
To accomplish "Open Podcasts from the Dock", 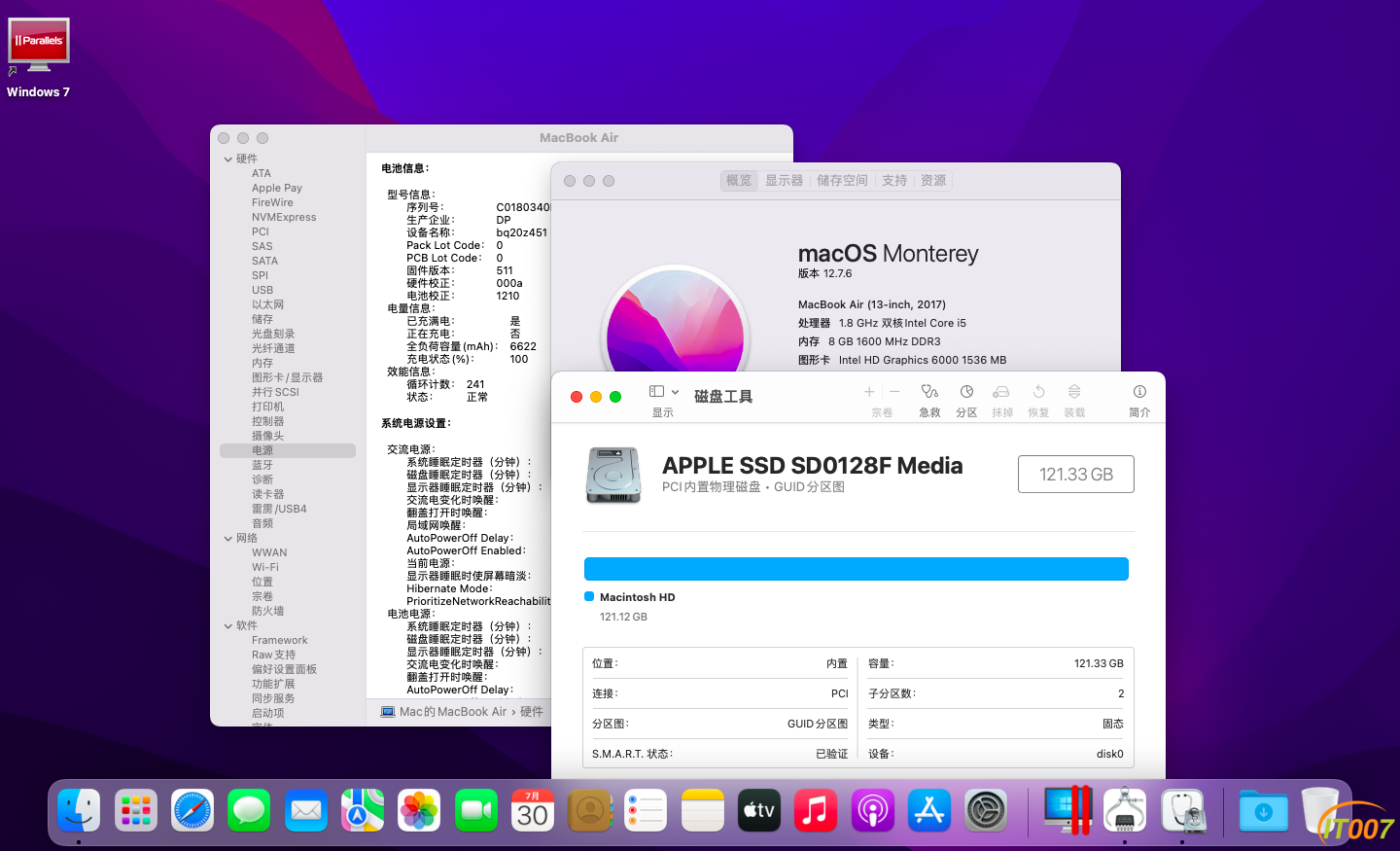I will click(873, 810).
